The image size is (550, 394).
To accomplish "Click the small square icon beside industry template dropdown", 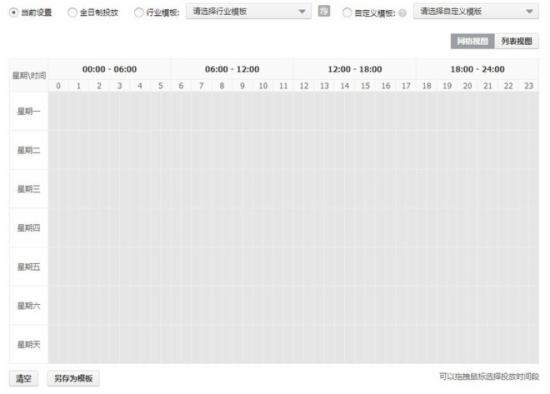I will click(324, 11).
